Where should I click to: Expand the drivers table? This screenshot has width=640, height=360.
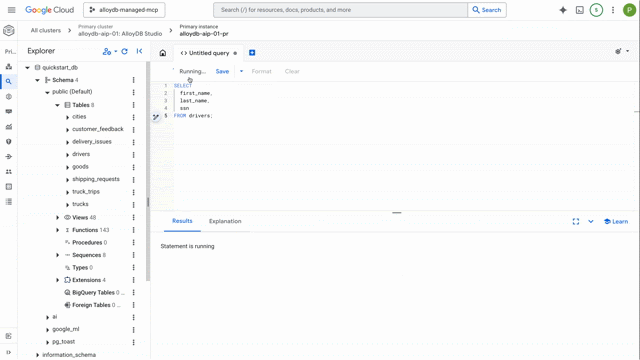tap(67, 155)
